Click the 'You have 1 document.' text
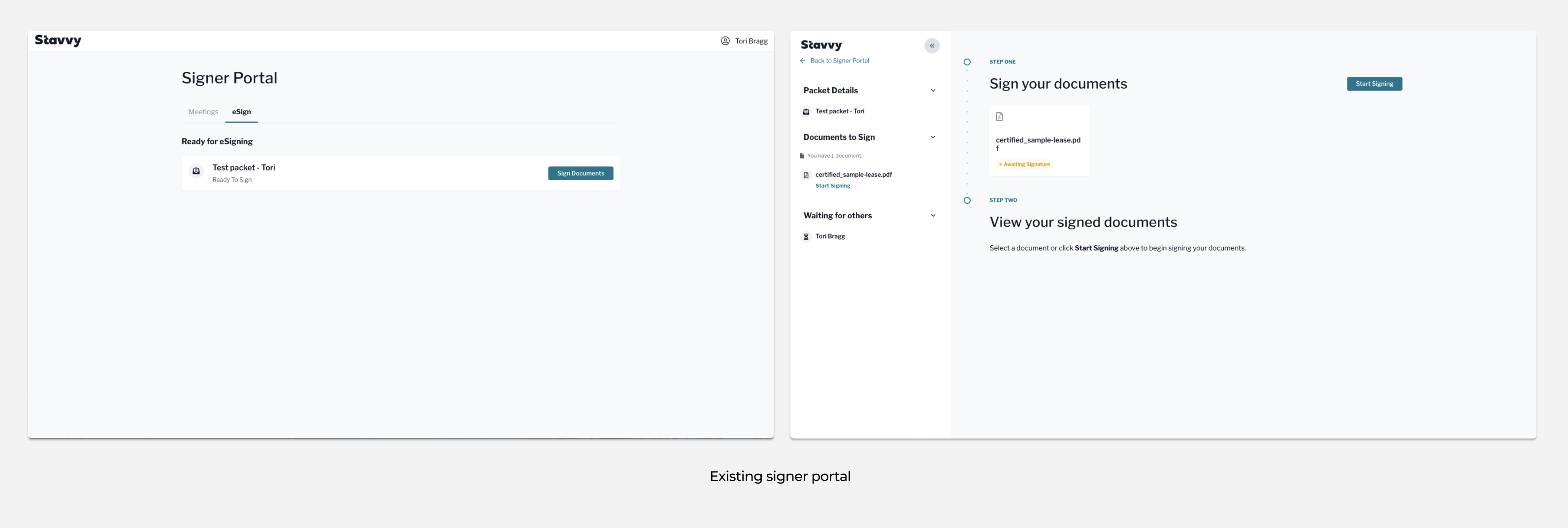 (x=835, y=156)
